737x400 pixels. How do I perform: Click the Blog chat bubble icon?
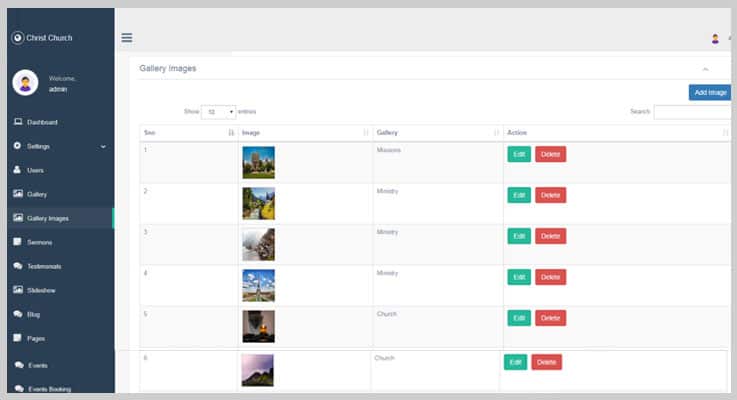(x=18, y=314)
